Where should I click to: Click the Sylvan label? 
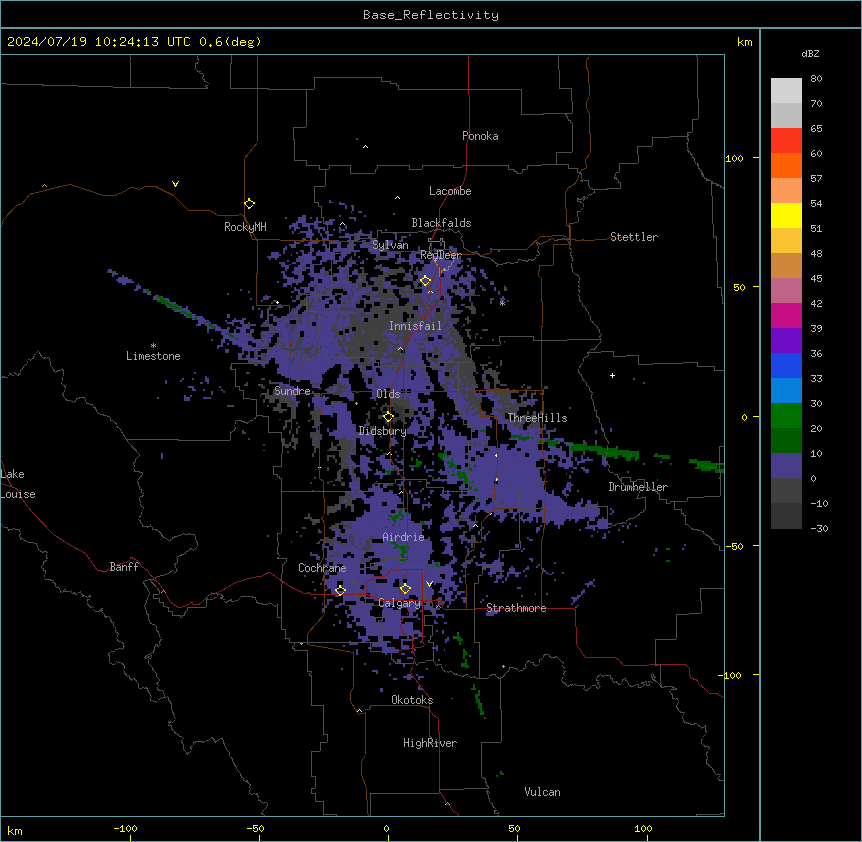coord(390,245)
